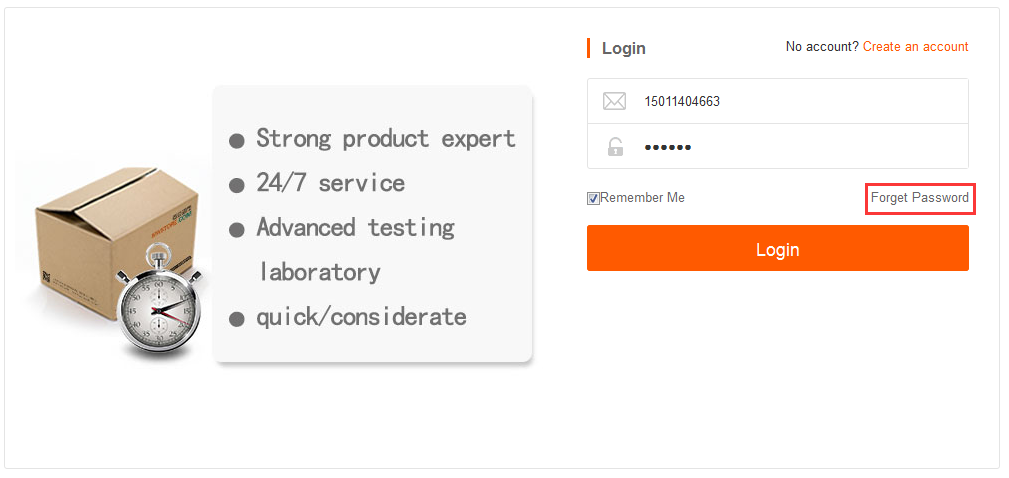The height and width of the screenshot is (478, 1009).
Task: Click the Login heading text
Action: pyautogui.click(x=624, y=48)
